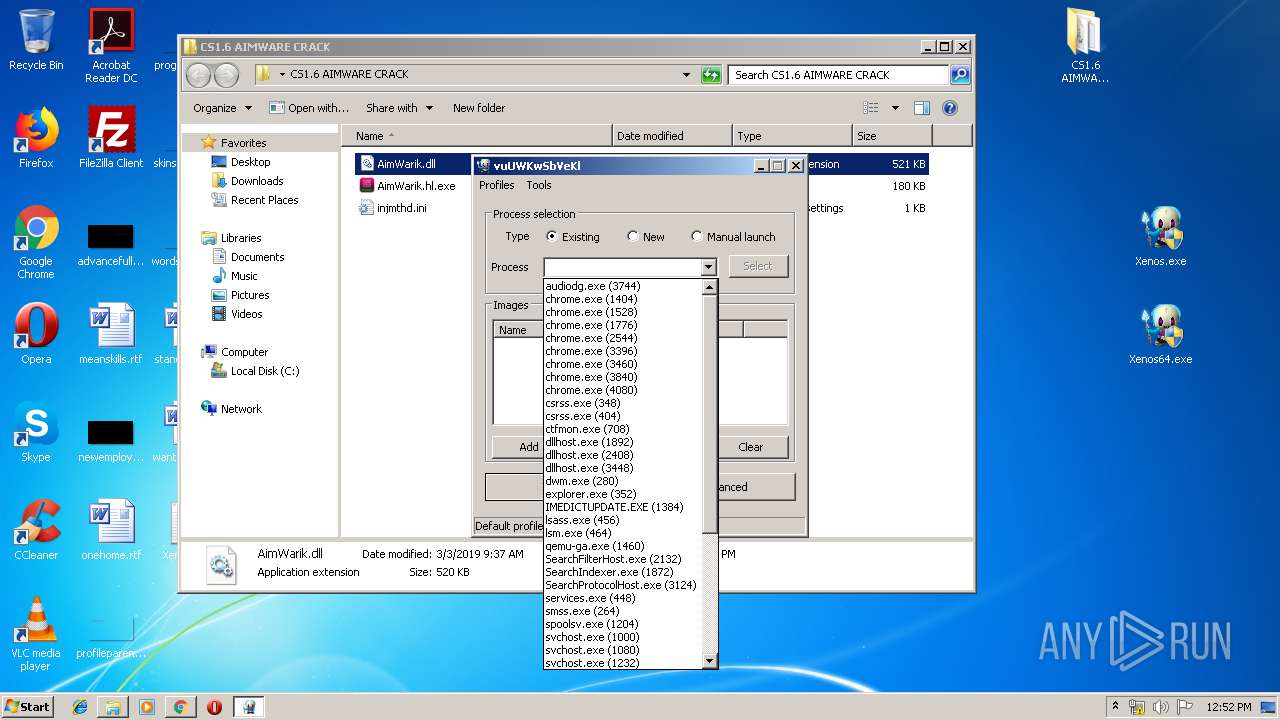Open Windows Explorer taskbar icon
This screenshot has width=1280, height=720.
pos(113,707)
